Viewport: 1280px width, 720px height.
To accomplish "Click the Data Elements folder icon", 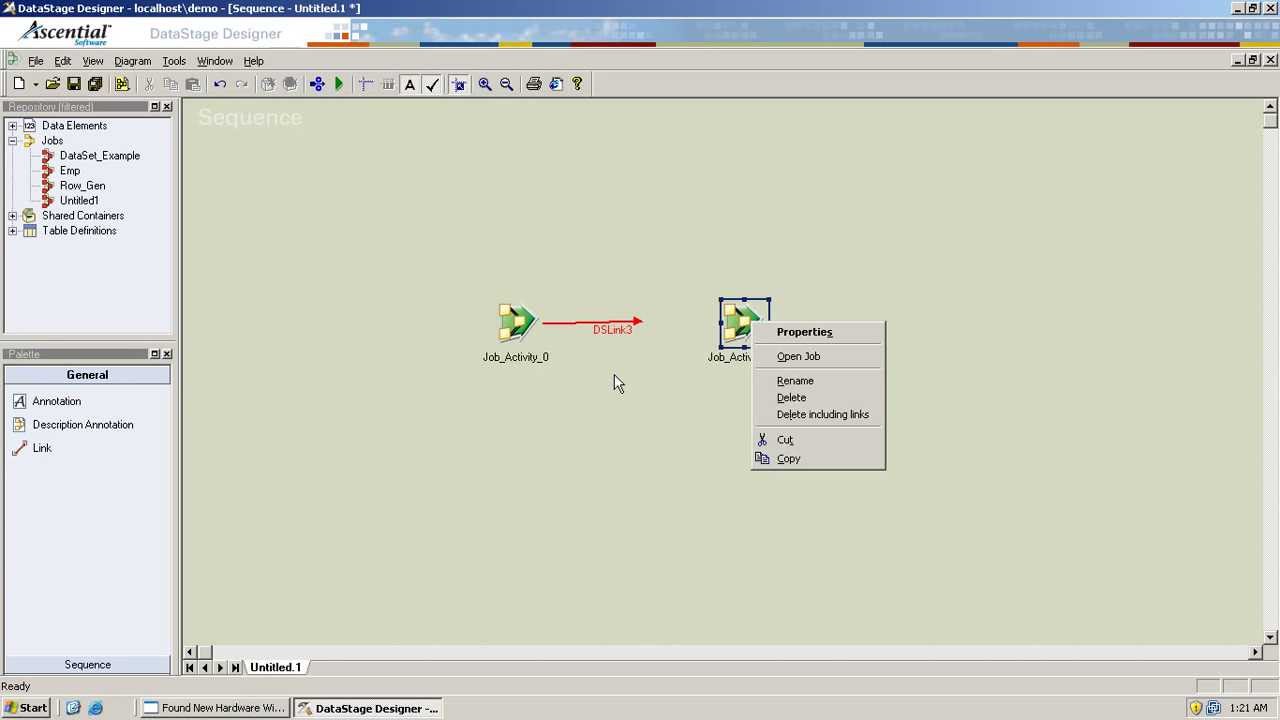I will pos(29,126).
